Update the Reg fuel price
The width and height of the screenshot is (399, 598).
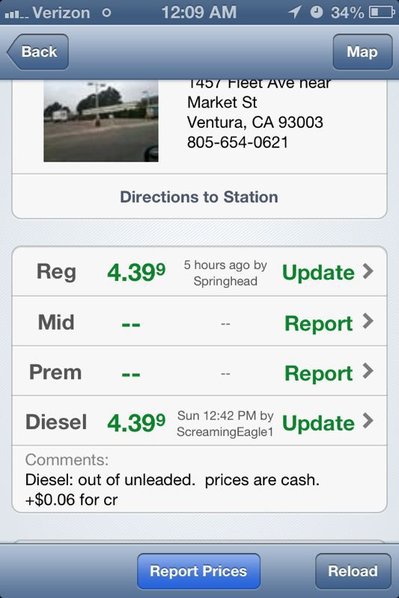[318, 272]
